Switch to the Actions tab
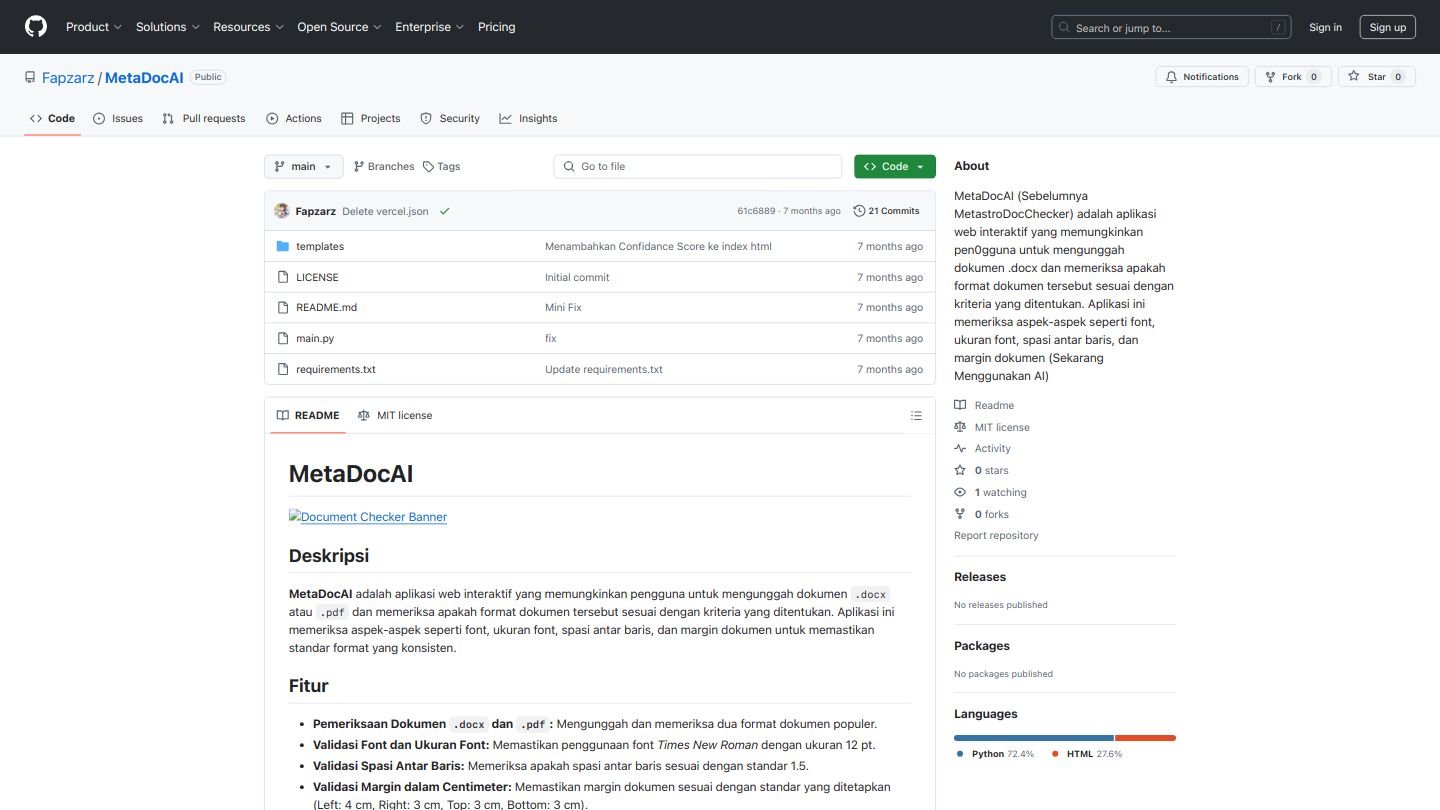The height and width of the screenshot is (810, 1440). coord(294,118)
